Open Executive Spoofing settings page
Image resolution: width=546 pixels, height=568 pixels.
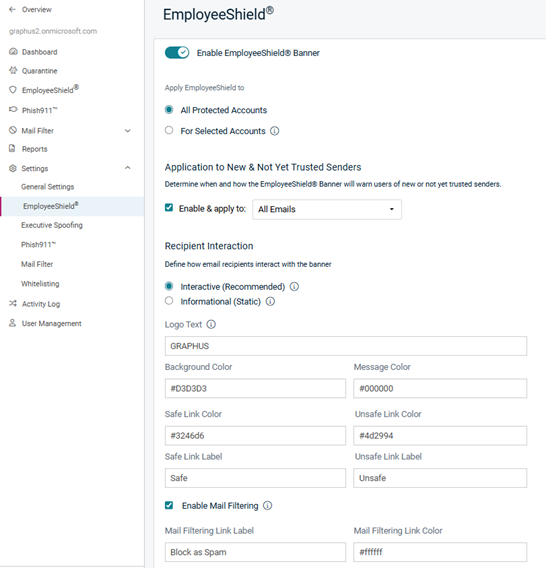pyautogui.click(x=52, y=225)
